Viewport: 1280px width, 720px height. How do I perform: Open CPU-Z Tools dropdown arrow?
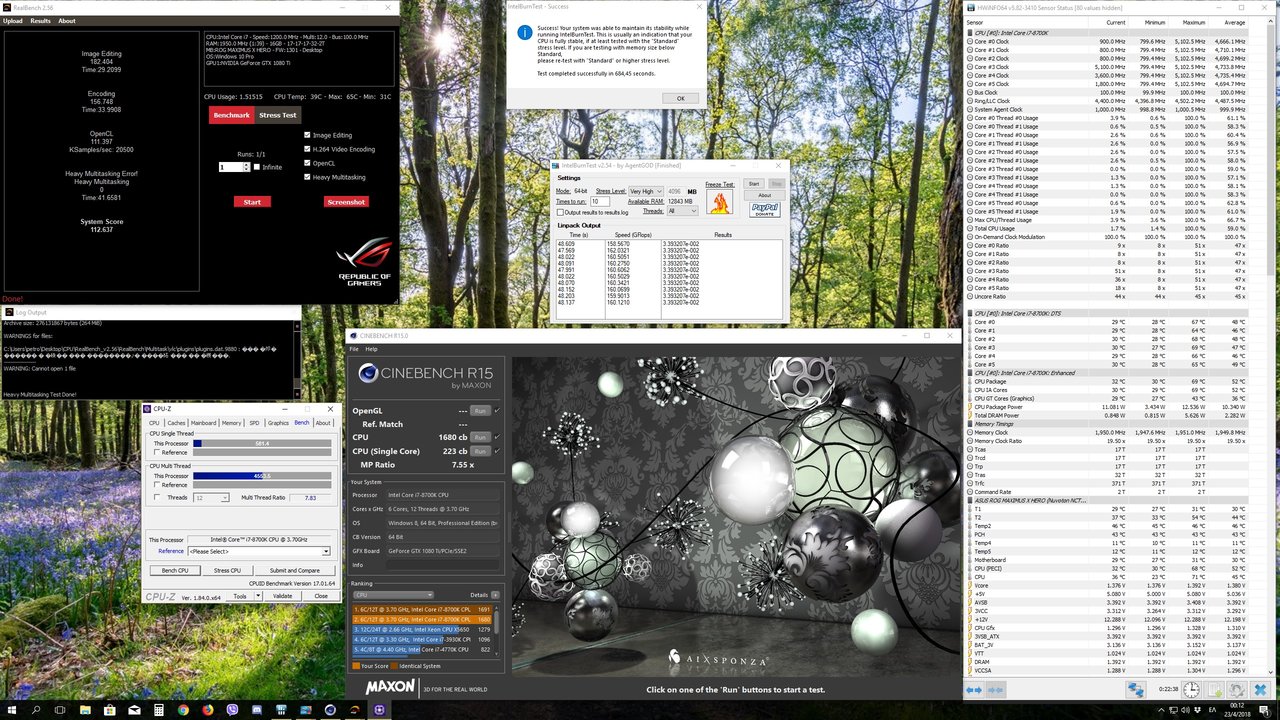point(258,596)
